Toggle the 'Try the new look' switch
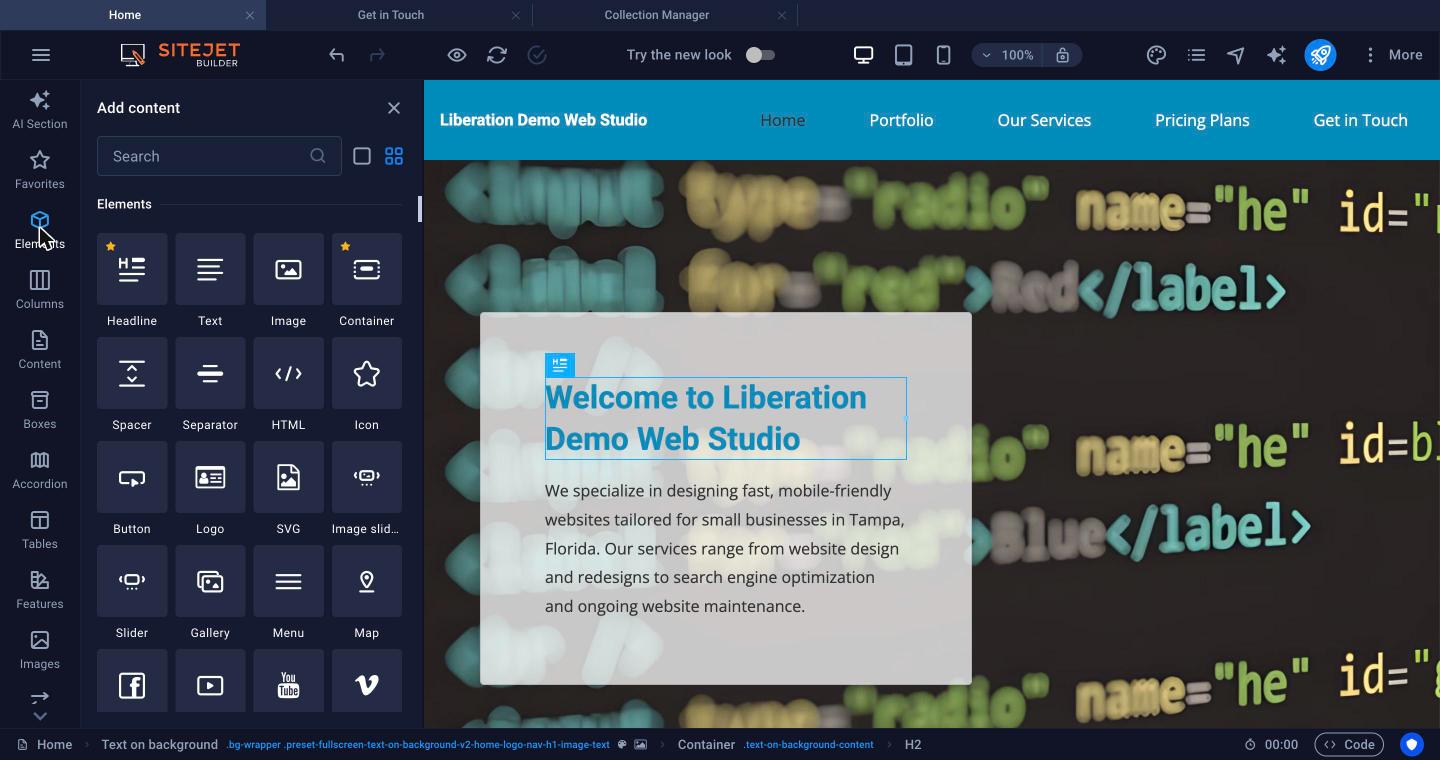The image size is (1440, 760). [x=760, y=55]
